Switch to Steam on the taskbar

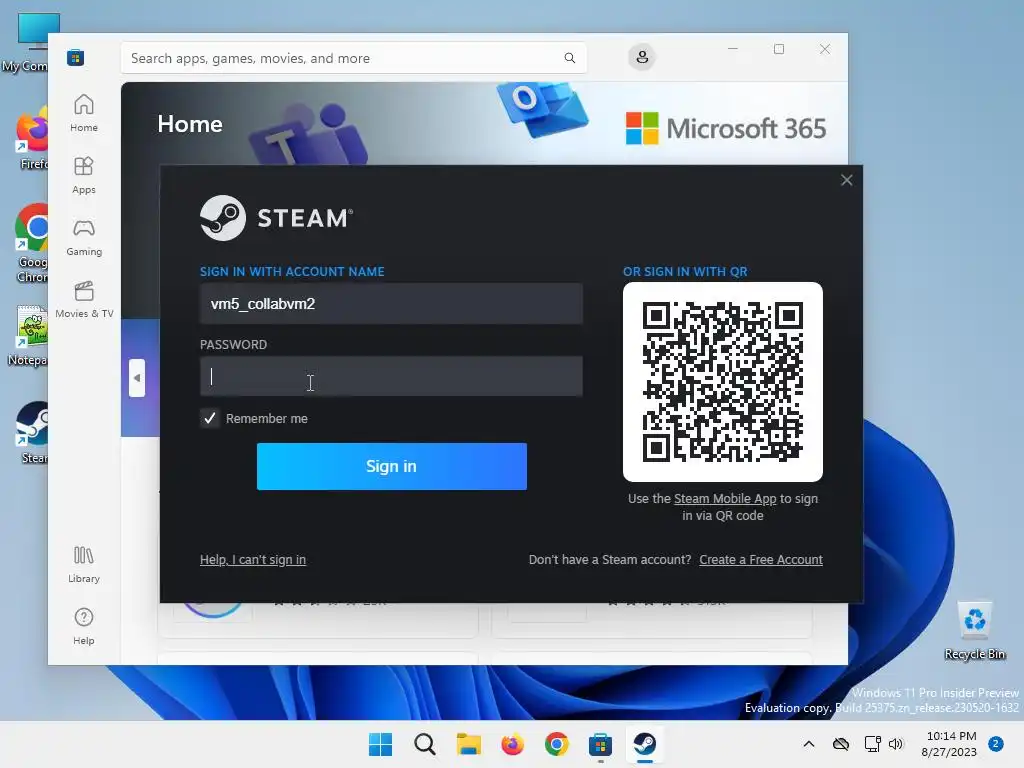[645, 744]
